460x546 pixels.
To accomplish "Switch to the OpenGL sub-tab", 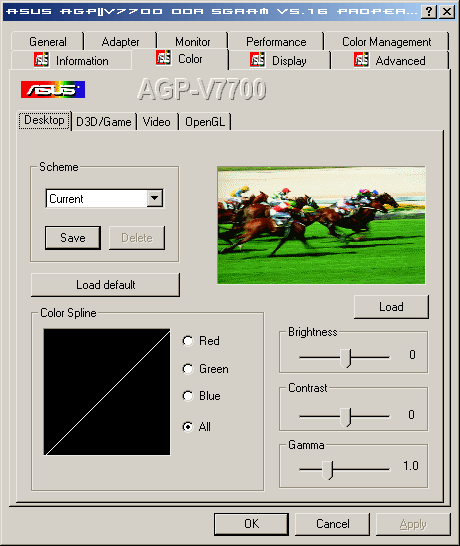I will pyautogui.click(x=205, y=122).
